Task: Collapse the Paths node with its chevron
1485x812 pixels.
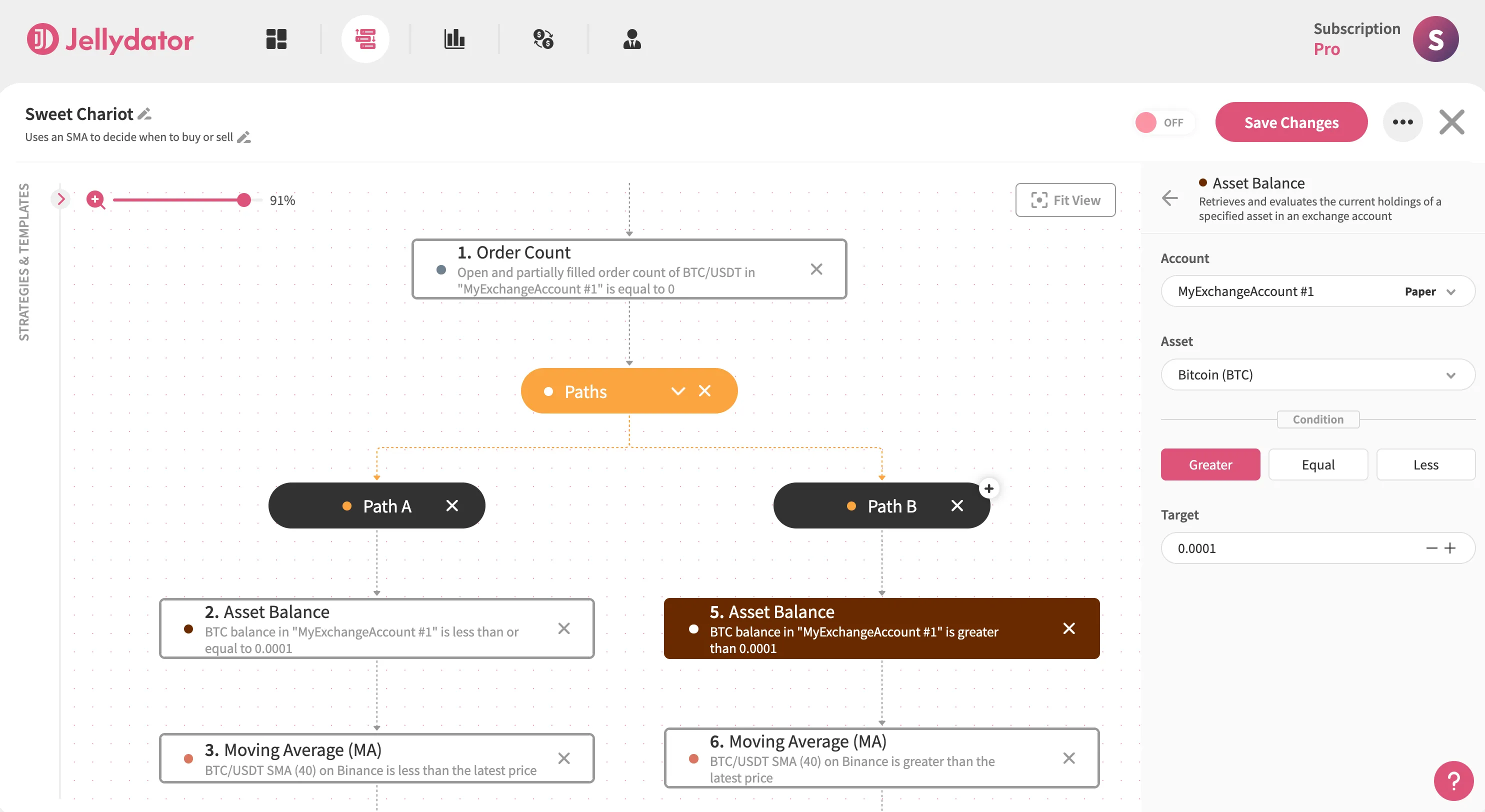Action: point(678,390)
